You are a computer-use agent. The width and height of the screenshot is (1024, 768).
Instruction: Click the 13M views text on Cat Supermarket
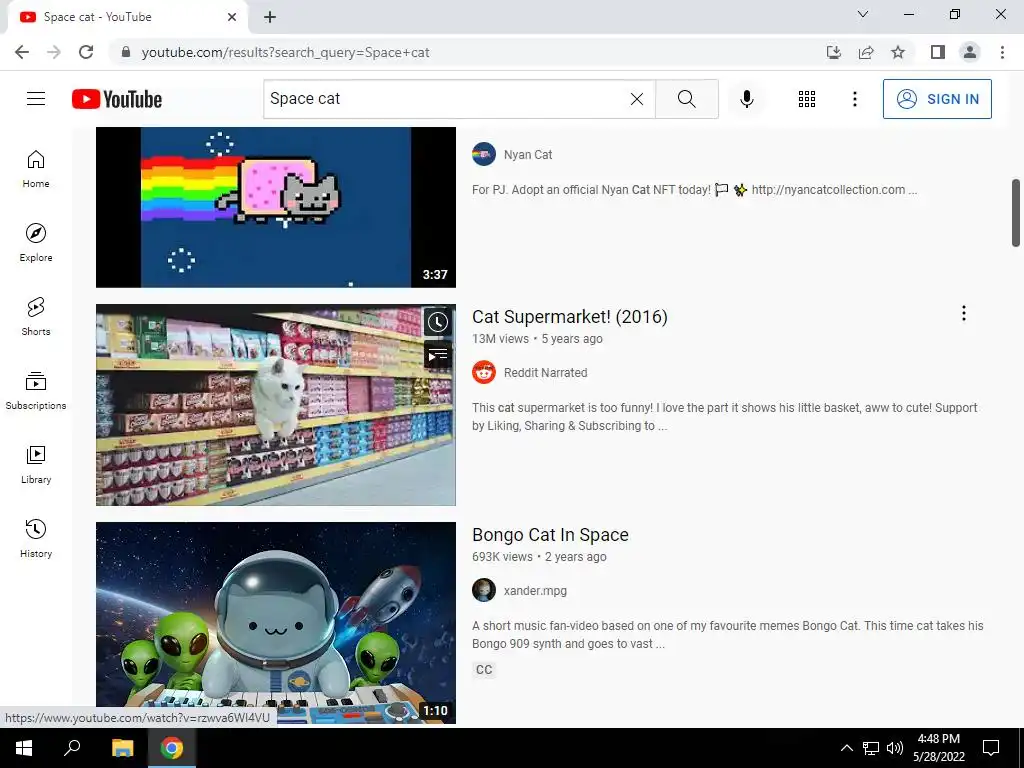point(500,339)
